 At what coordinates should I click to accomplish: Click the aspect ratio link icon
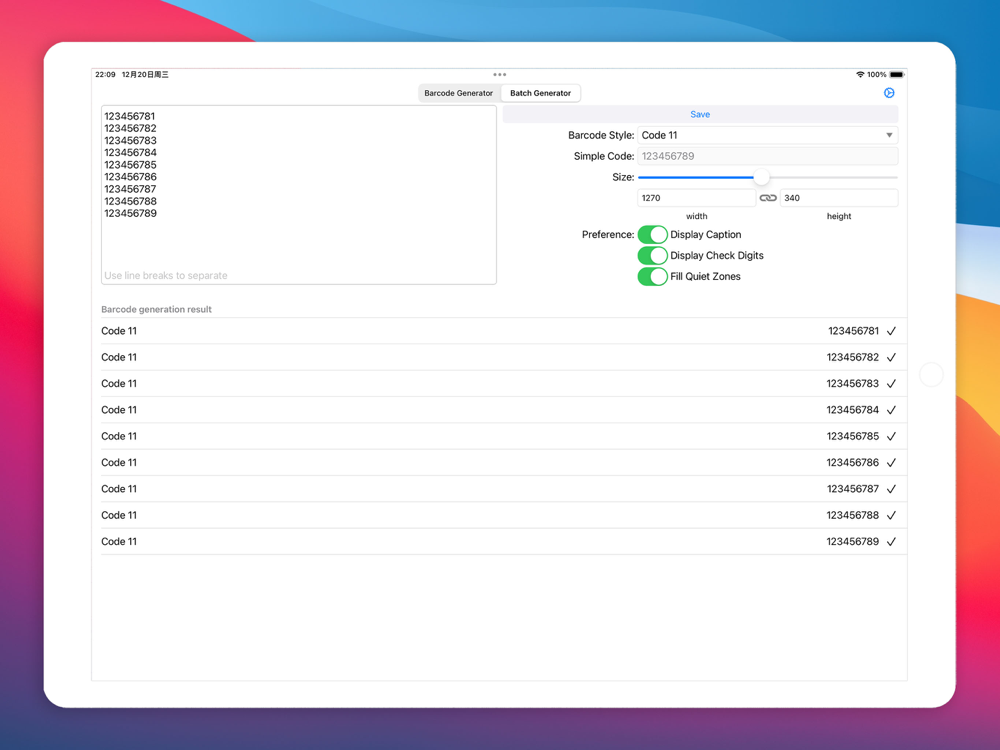click(768, 198)
